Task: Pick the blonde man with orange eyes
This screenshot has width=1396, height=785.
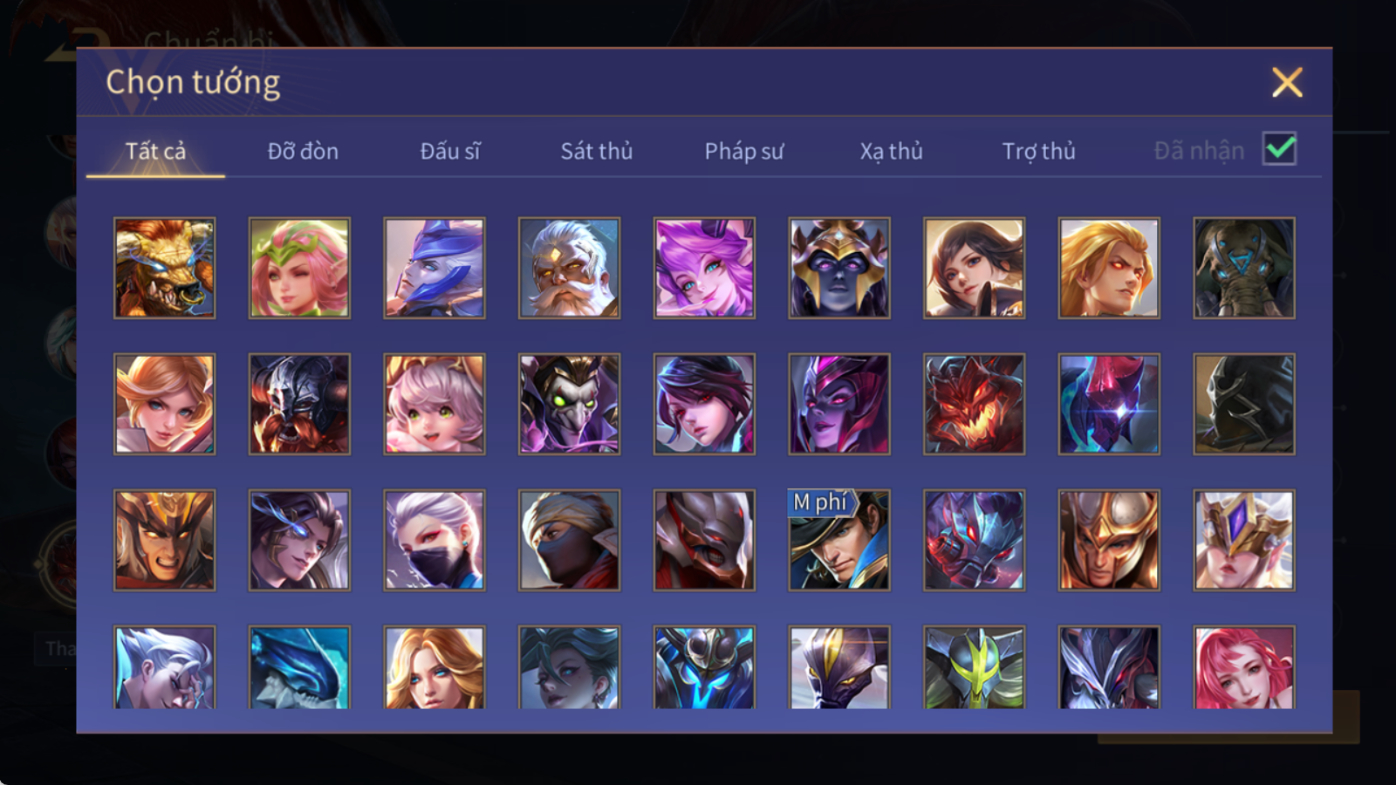Action: pyautogui.click(x=1109, y=268)
